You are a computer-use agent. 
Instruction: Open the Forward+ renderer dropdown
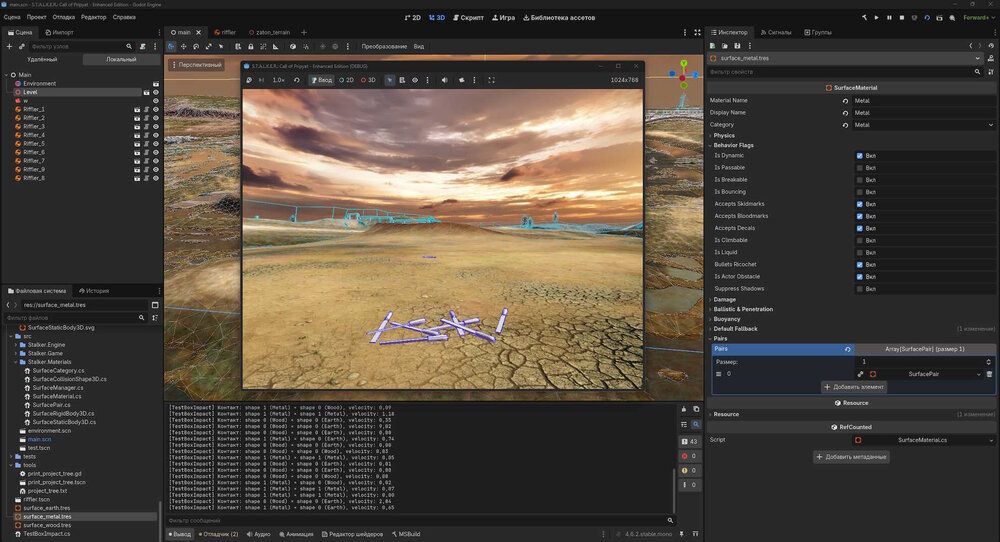tap(978, 18)
